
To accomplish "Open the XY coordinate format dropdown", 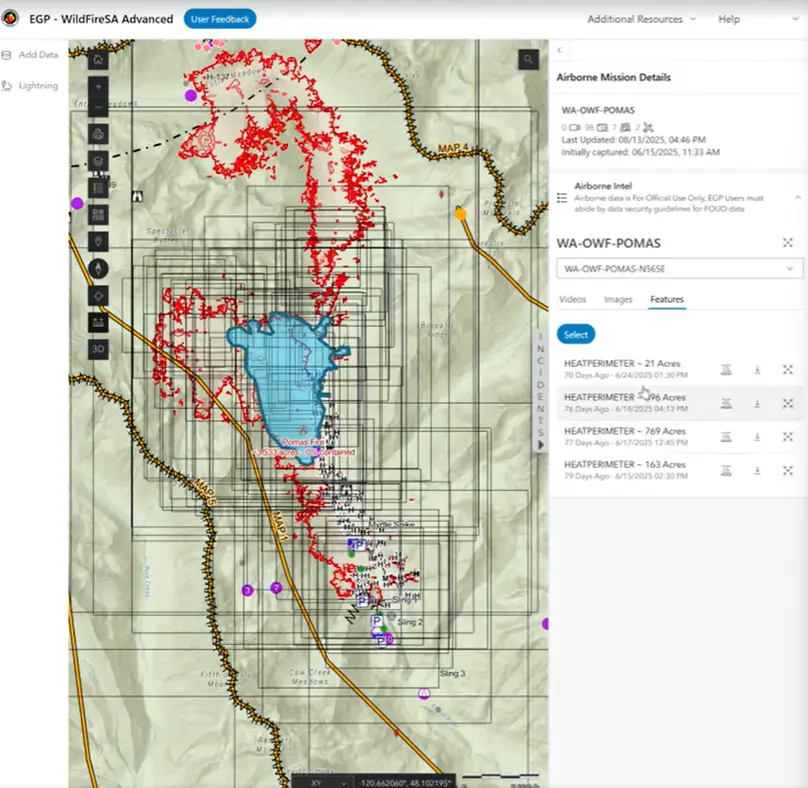I will point(331,780).
